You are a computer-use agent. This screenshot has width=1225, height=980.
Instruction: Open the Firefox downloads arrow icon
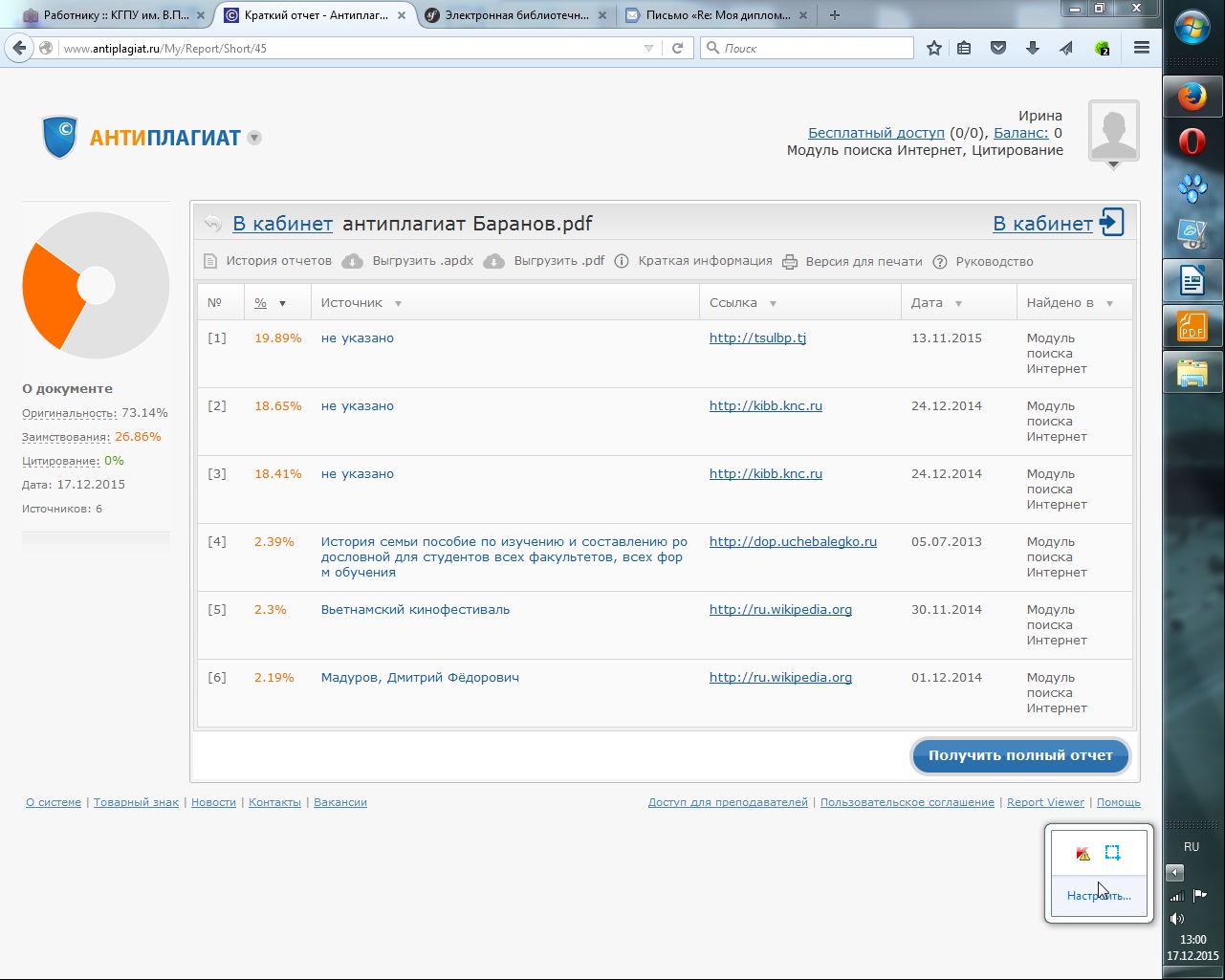(1033, 48)
